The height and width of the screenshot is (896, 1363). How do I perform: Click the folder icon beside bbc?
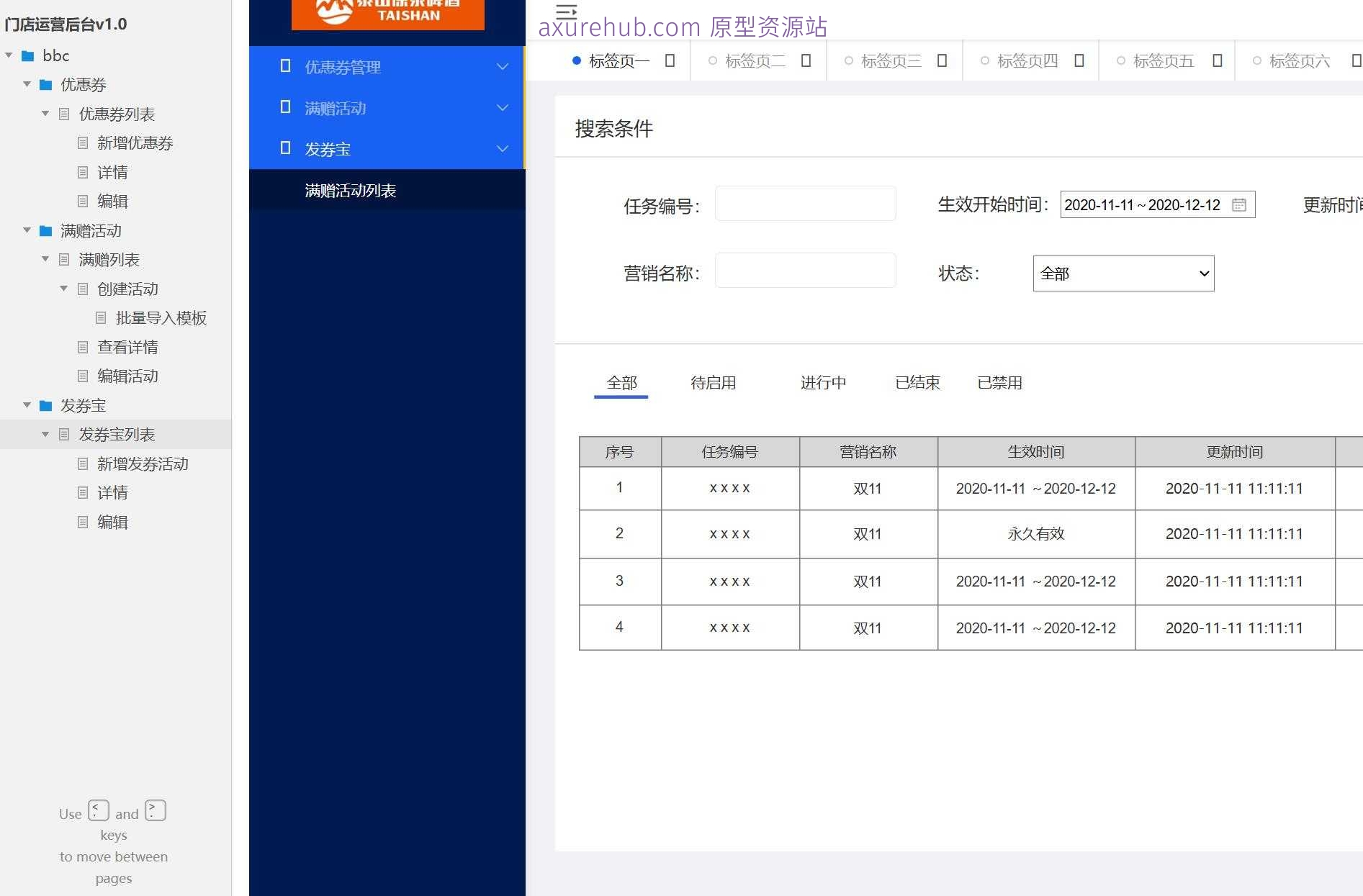[x=27, y=55]
